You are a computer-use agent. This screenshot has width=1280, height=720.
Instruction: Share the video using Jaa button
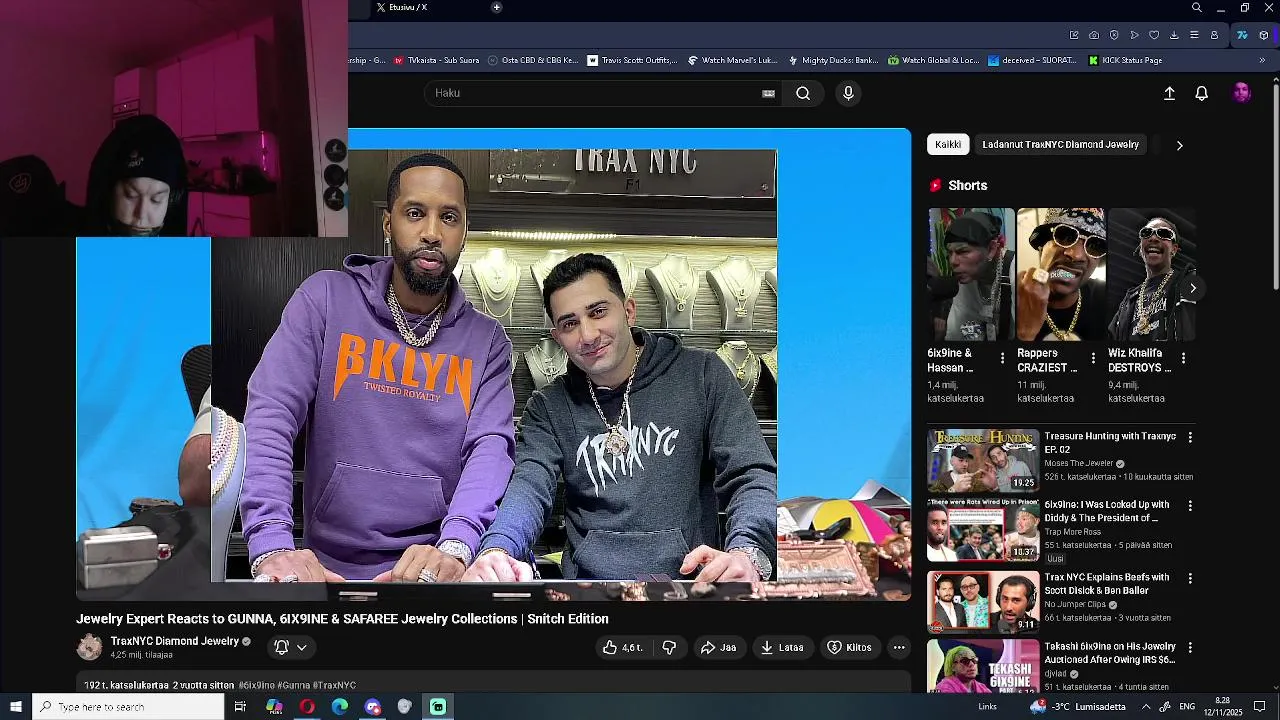coord(718,647)
